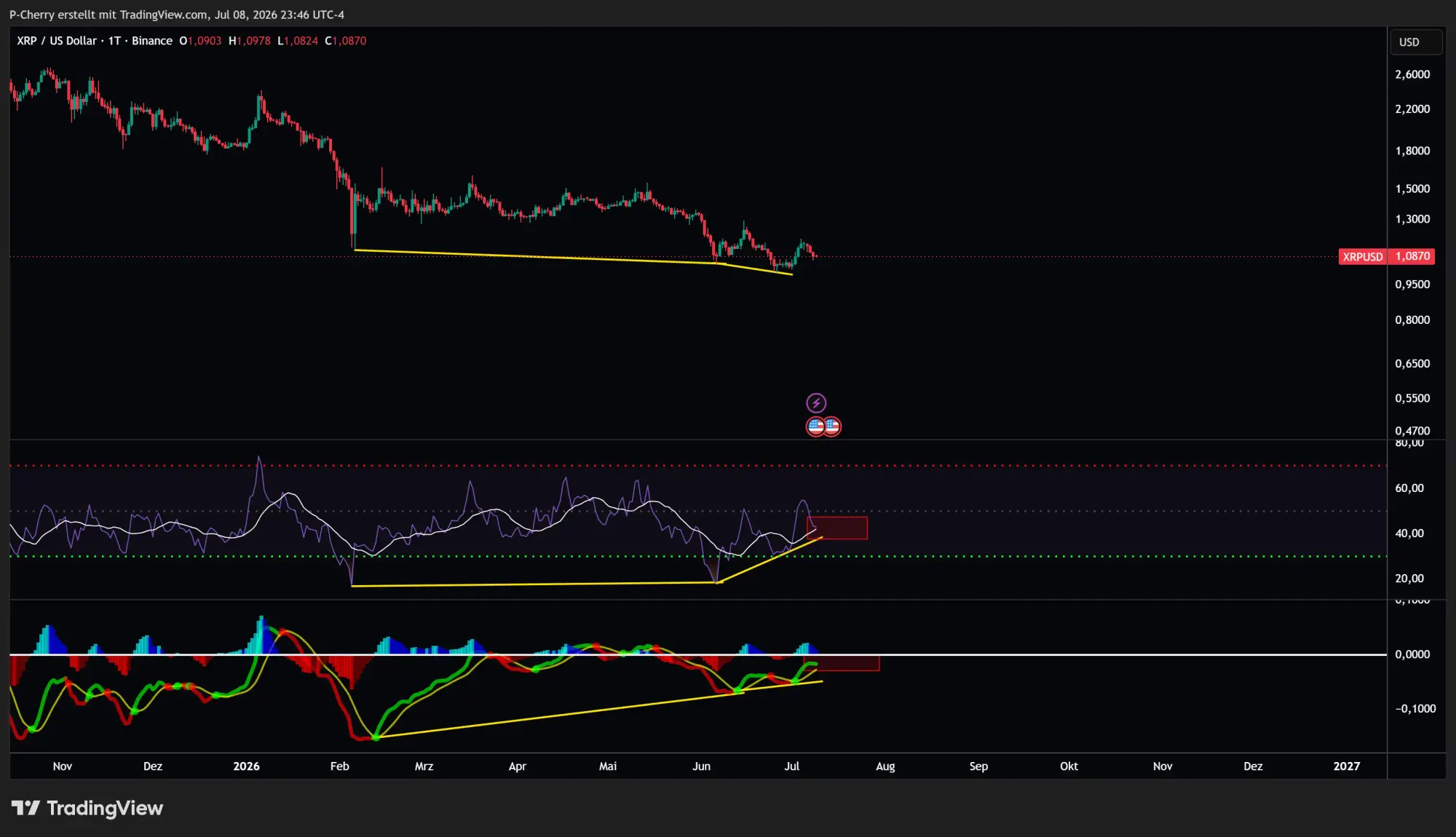Click the Feb label on the time axis

(340, 766)
